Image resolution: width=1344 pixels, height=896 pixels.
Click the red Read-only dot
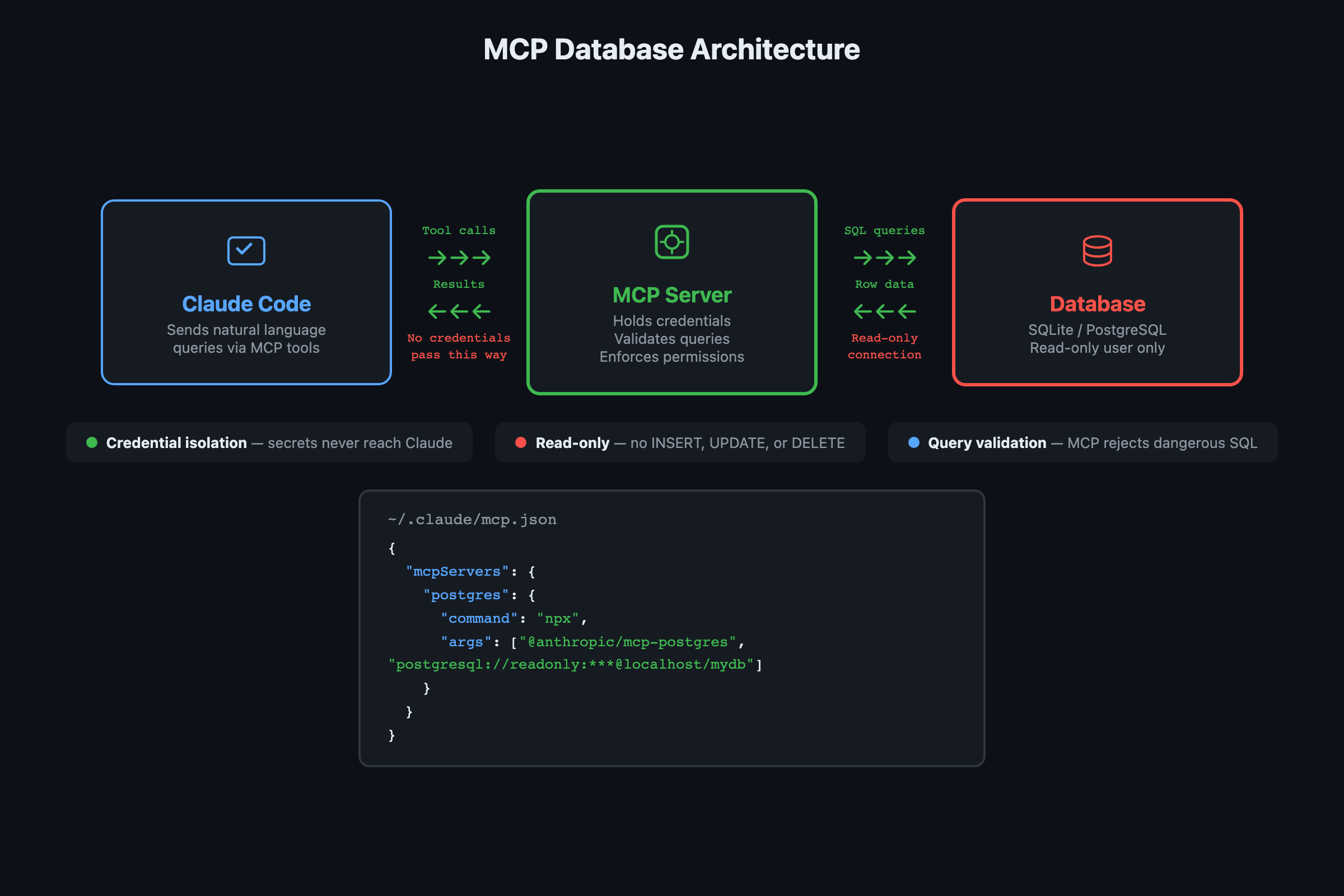(521, 442)
